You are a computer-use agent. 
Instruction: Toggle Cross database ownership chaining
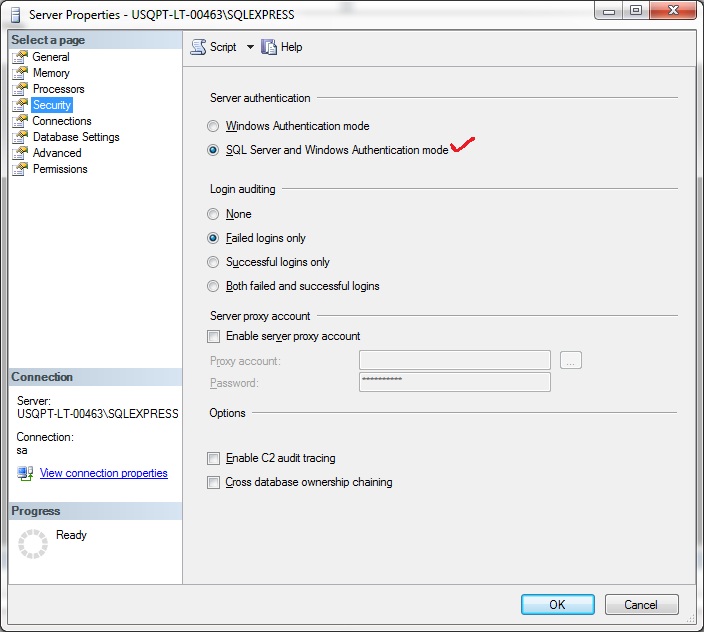pyautogui.click(x=213, y=483)
